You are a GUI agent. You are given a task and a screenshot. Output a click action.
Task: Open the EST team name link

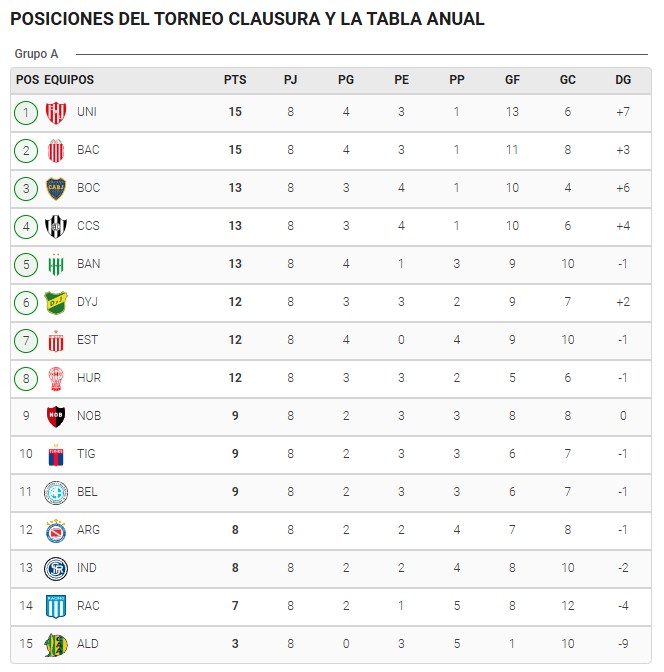pos(87,340)
